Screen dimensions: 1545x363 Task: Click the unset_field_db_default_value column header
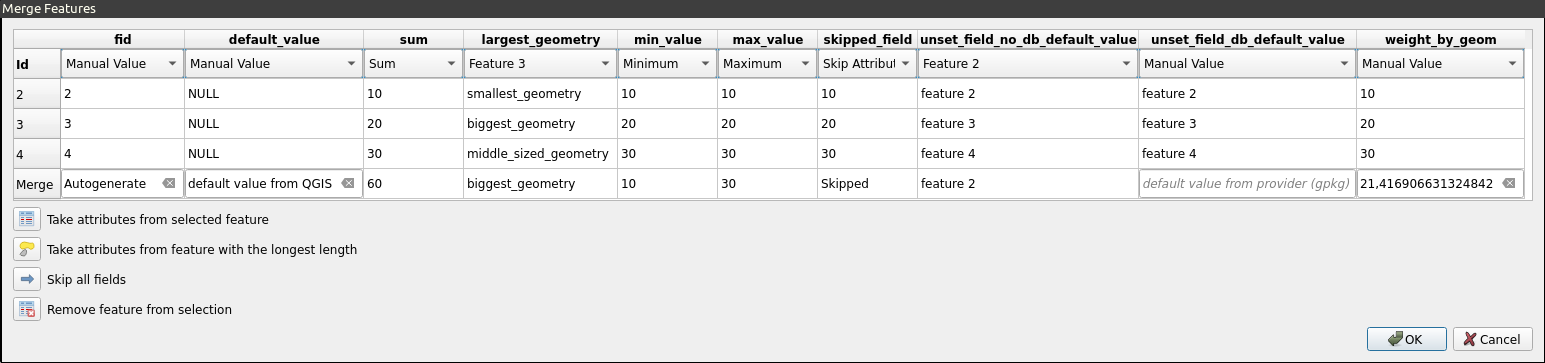pos(1247,40)
